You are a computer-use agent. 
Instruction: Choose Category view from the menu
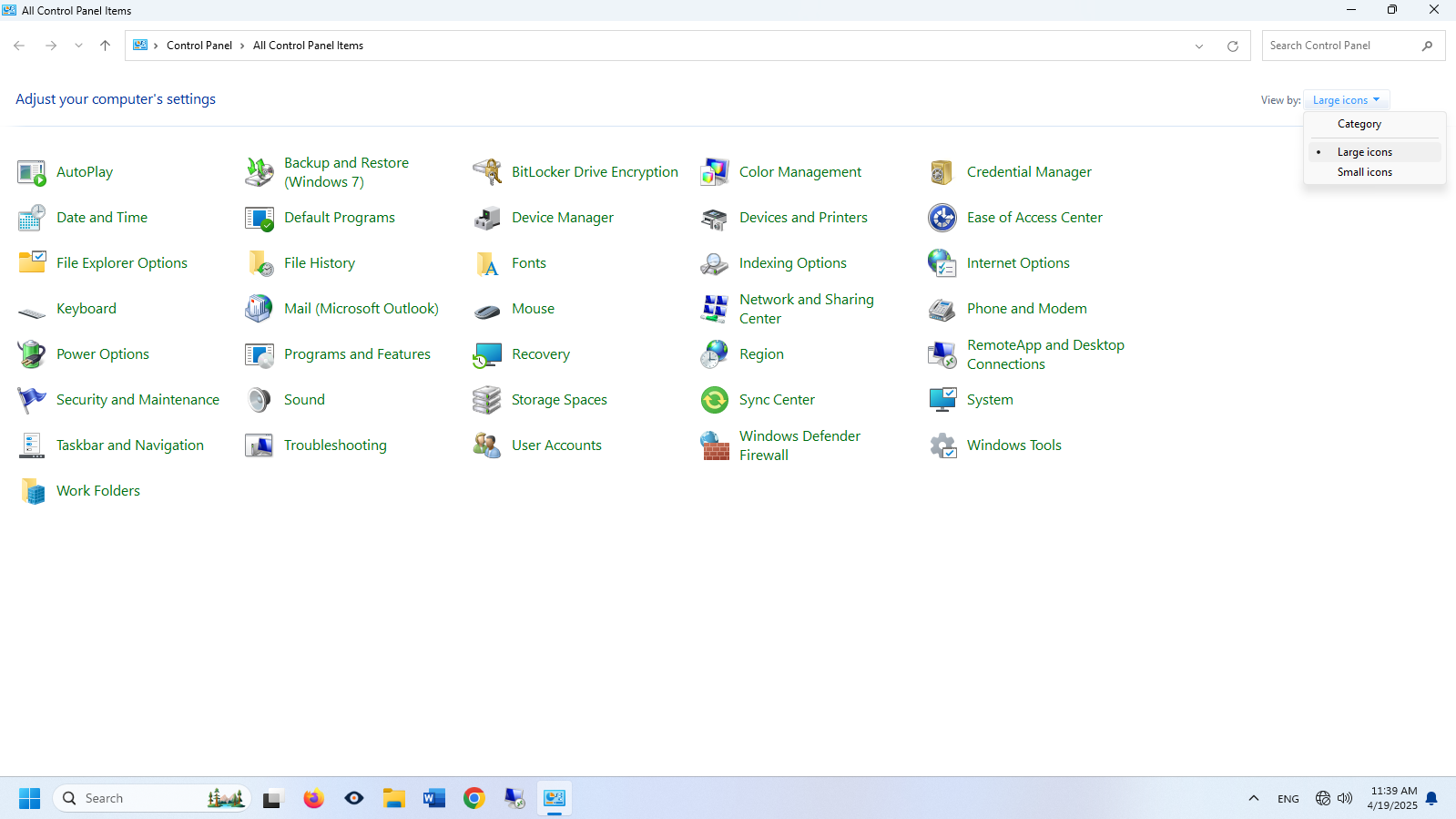tap(1359, 124)
